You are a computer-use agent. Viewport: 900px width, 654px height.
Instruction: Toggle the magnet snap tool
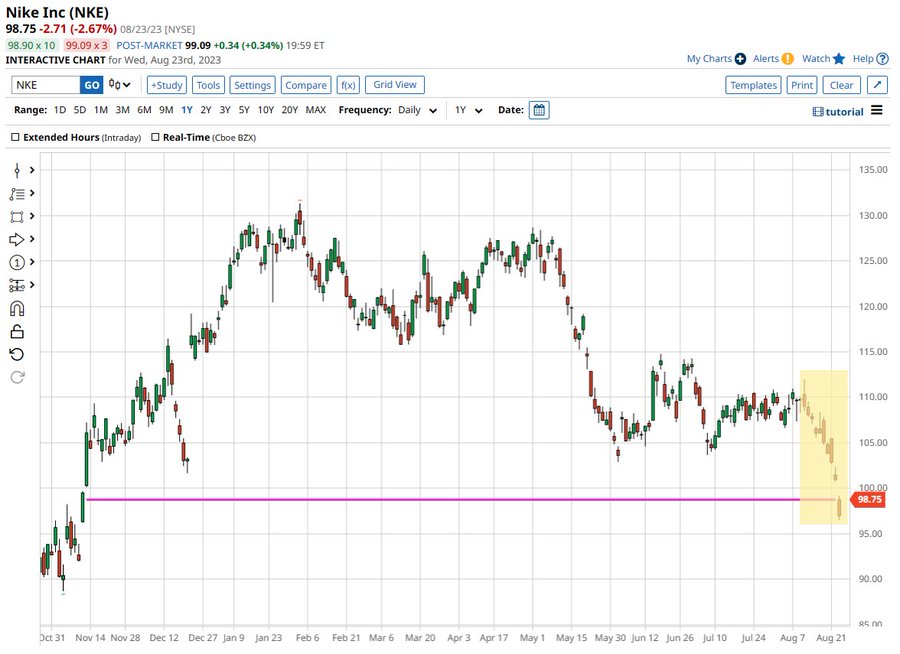[x=17, y=309]
